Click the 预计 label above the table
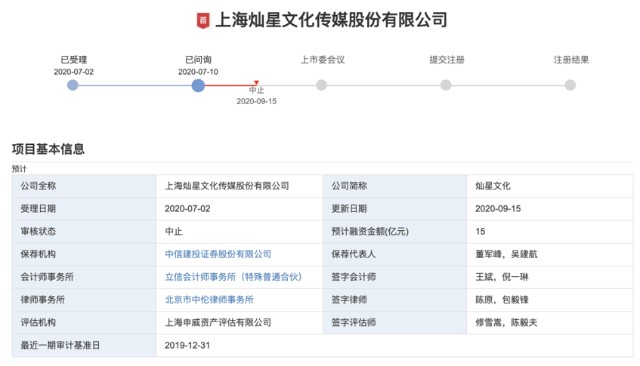 coord(19,169)
